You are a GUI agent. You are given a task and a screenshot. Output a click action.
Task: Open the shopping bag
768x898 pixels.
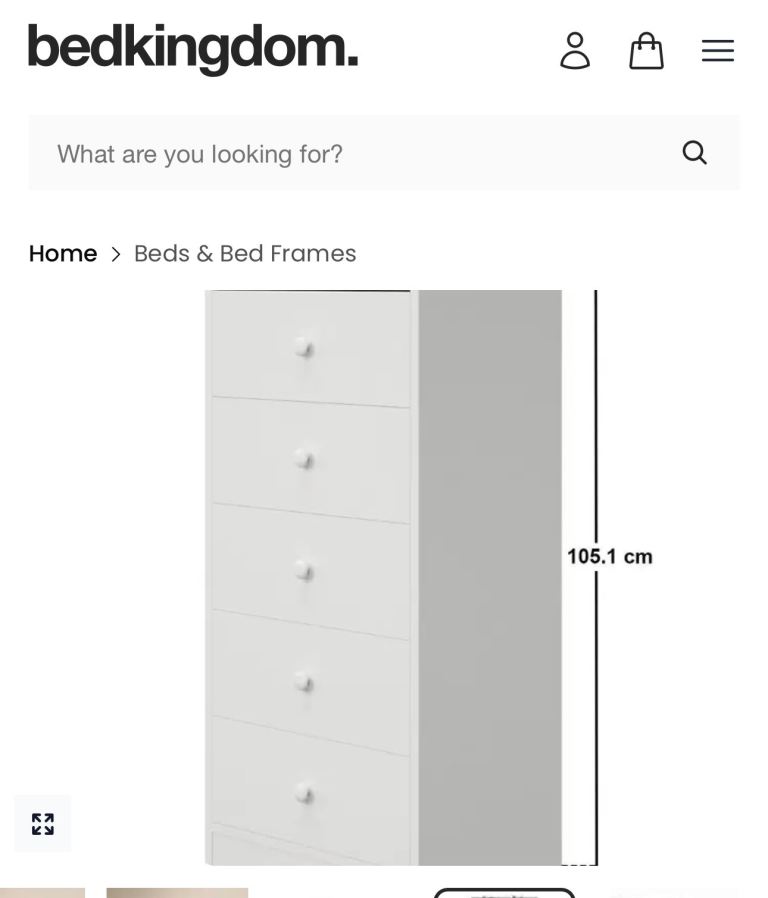pos(646,50)
